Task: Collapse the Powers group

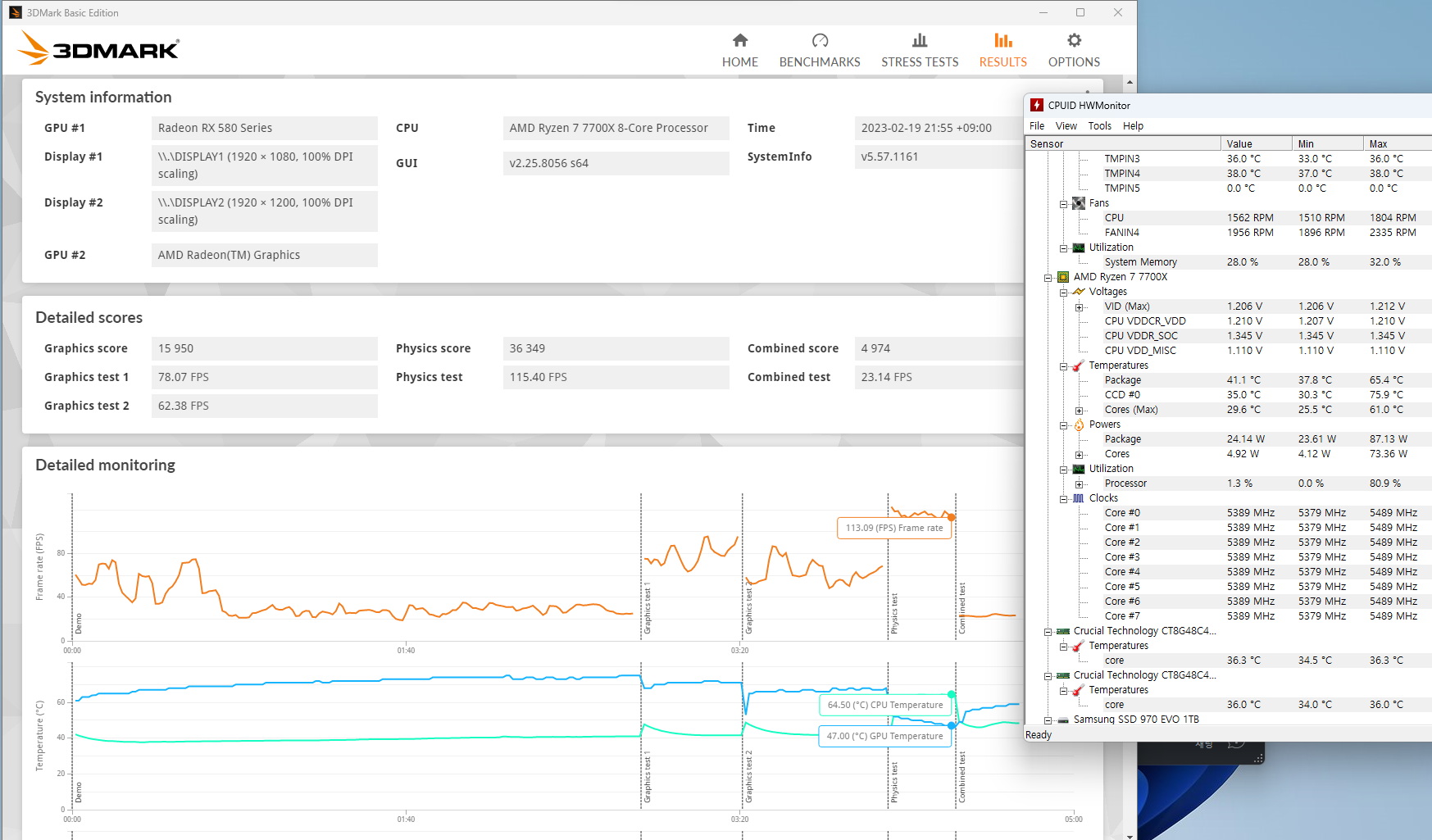Action: pos(1064,425)
